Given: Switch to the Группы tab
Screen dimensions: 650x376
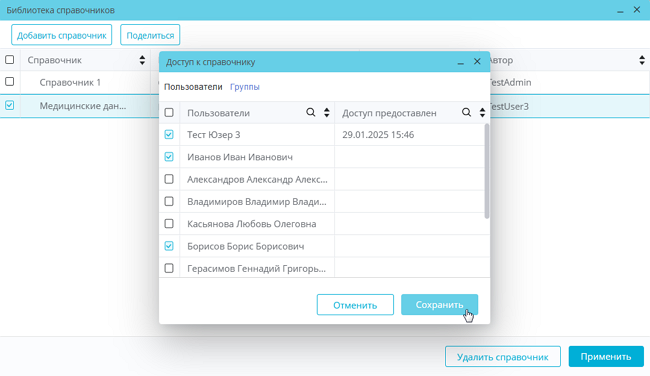Looking at the screenshot, I should [x=245, y=87].
